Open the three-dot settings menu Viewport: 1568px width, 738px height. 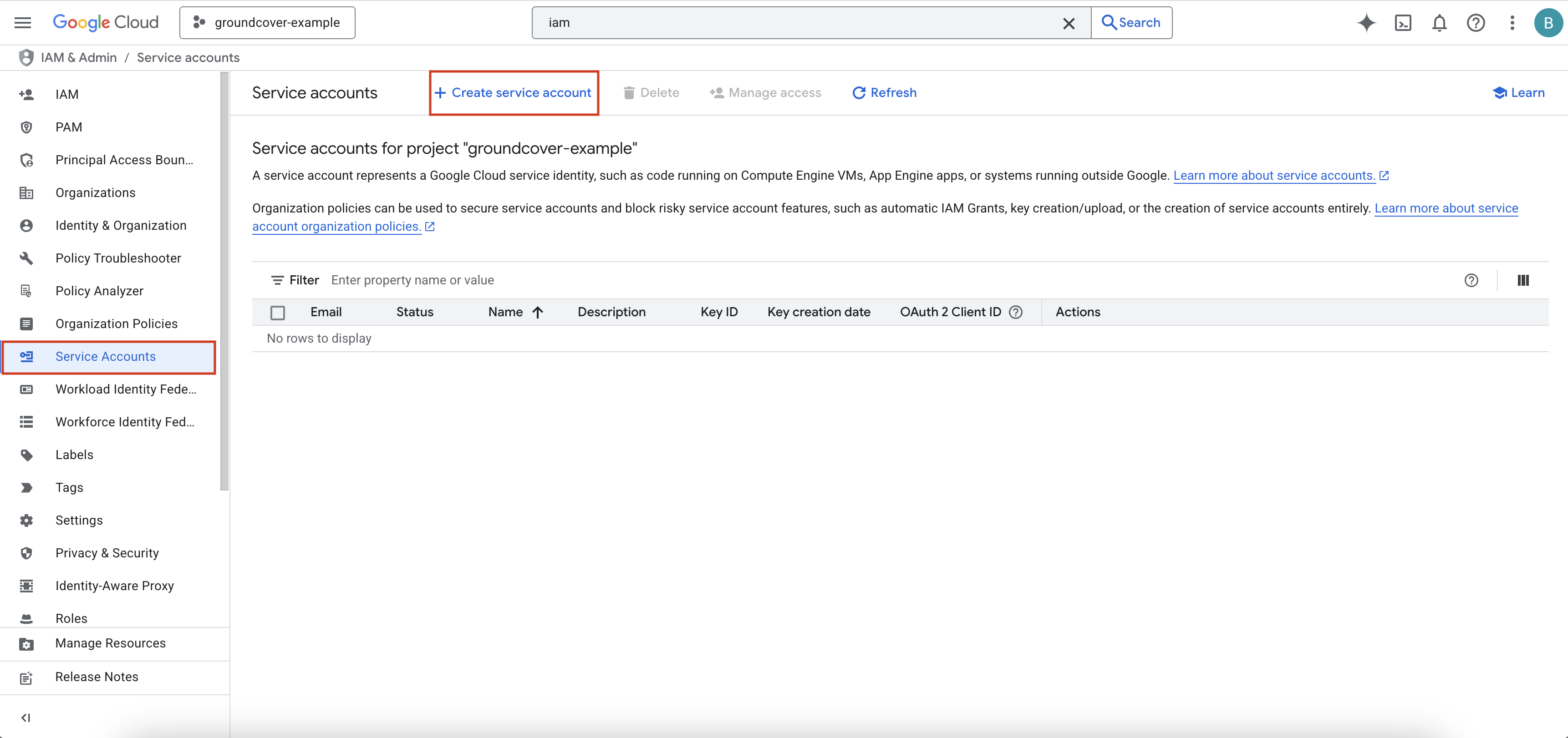click(1512, 22)
